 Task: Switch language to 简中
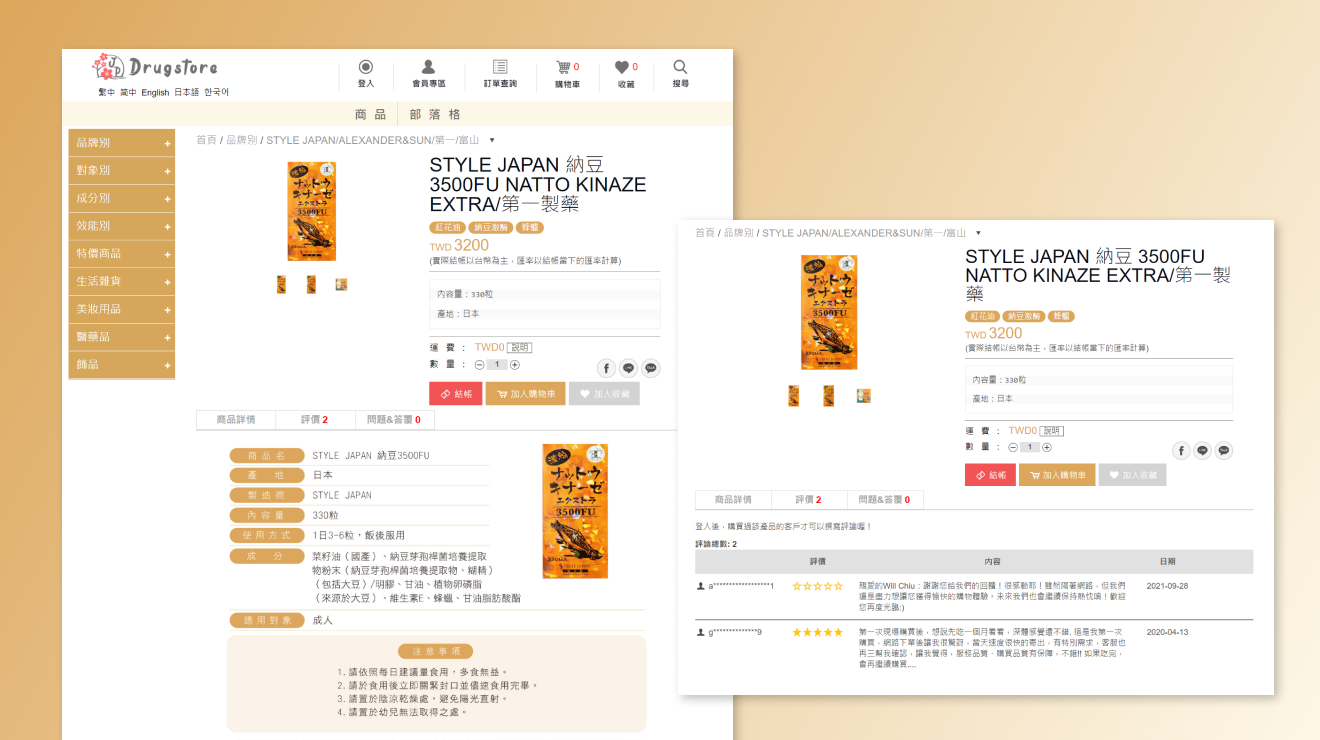(x=128, y=92)
